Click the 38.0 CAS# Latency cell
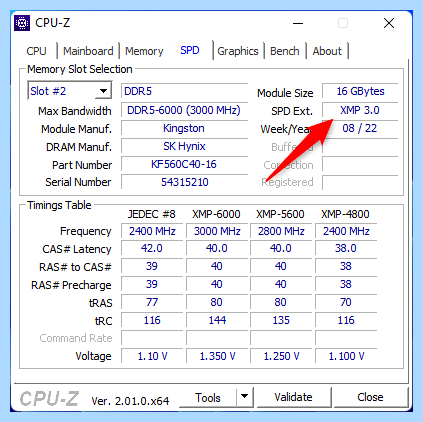Screen dimensions: 423x422 (x=346, y=248)
